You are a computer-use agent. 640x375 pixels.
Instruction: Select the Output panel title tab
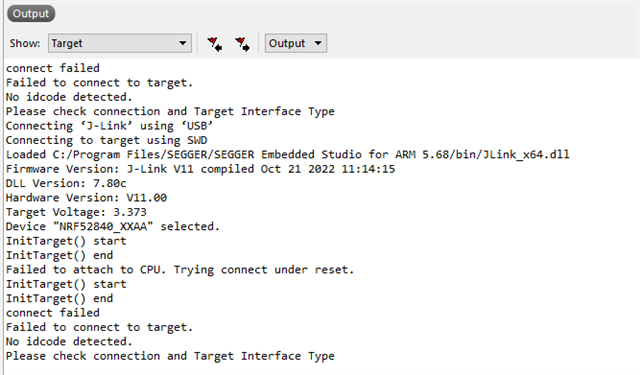[31, 14]
